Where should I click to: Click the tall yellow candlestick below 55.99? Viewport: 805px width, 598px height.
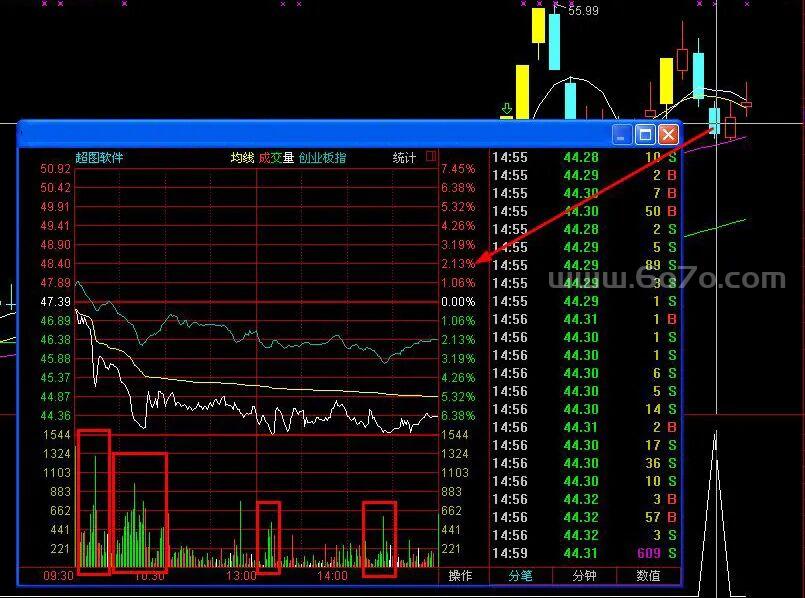(538, 26)
